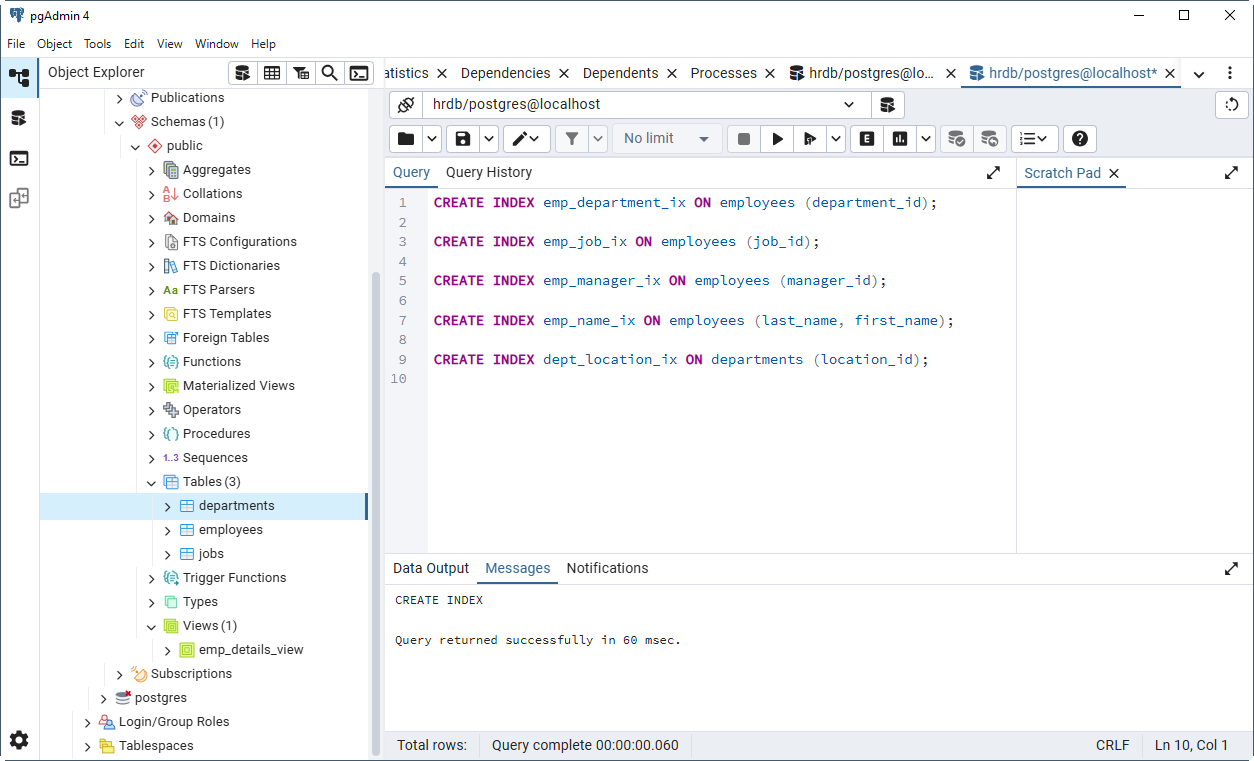
Task: Click the Commit transaction icon
Action: [x=957, y=139]
